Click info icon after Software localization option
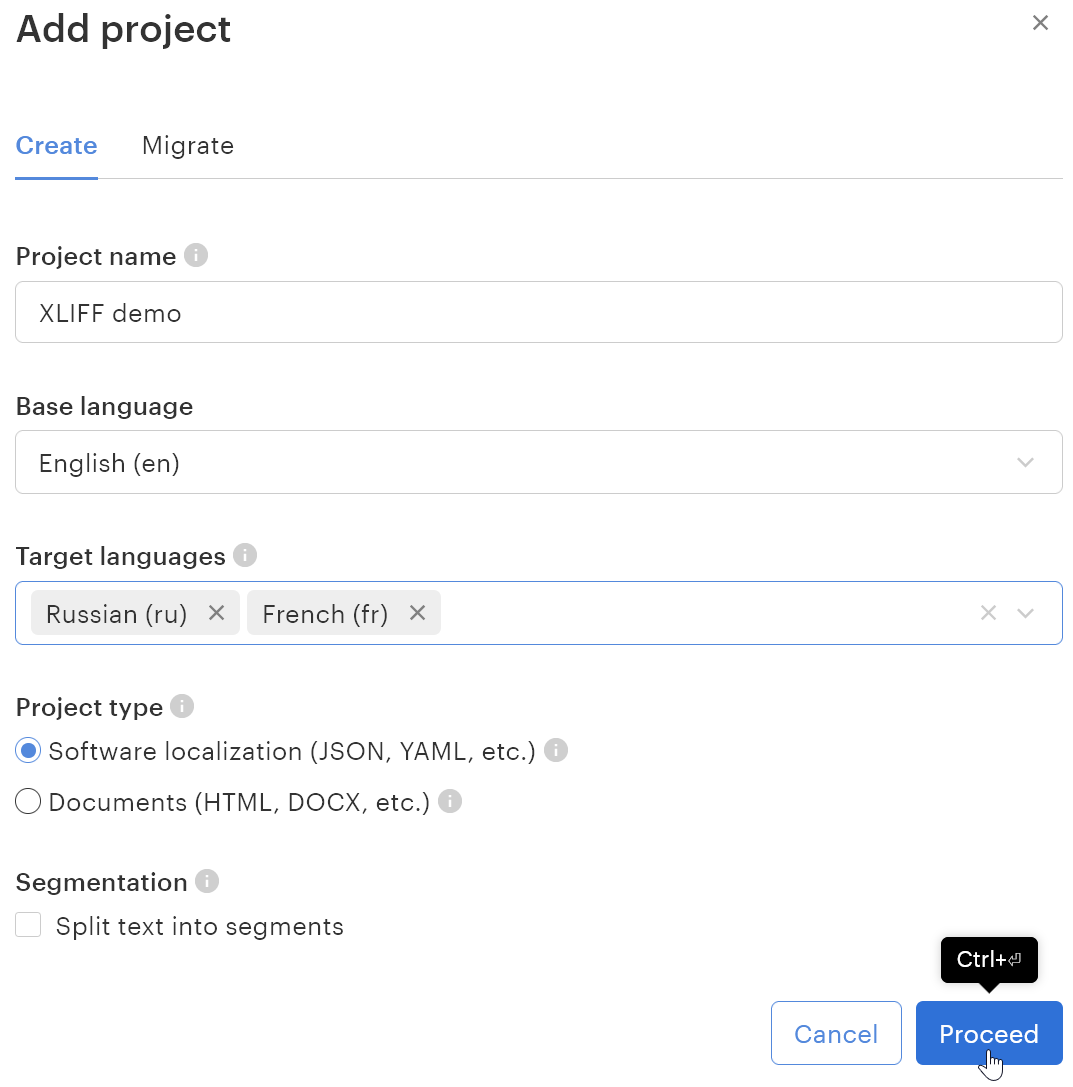 pos(556,750)
